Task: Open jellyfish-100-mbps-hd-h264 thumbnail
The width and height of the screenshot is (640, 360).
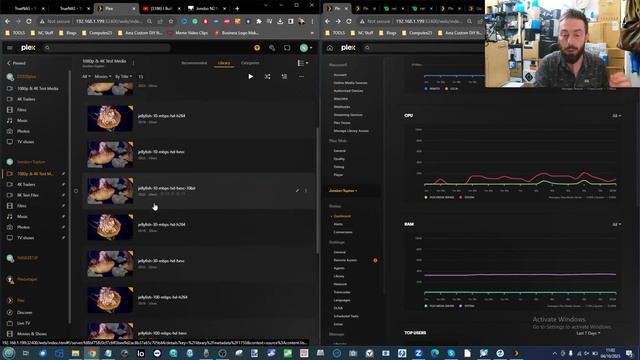Action: click(x=110, y=300)
